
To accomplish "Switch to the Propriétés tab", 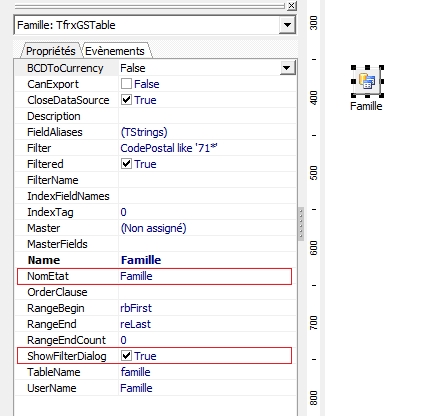I will coord(51,51).
